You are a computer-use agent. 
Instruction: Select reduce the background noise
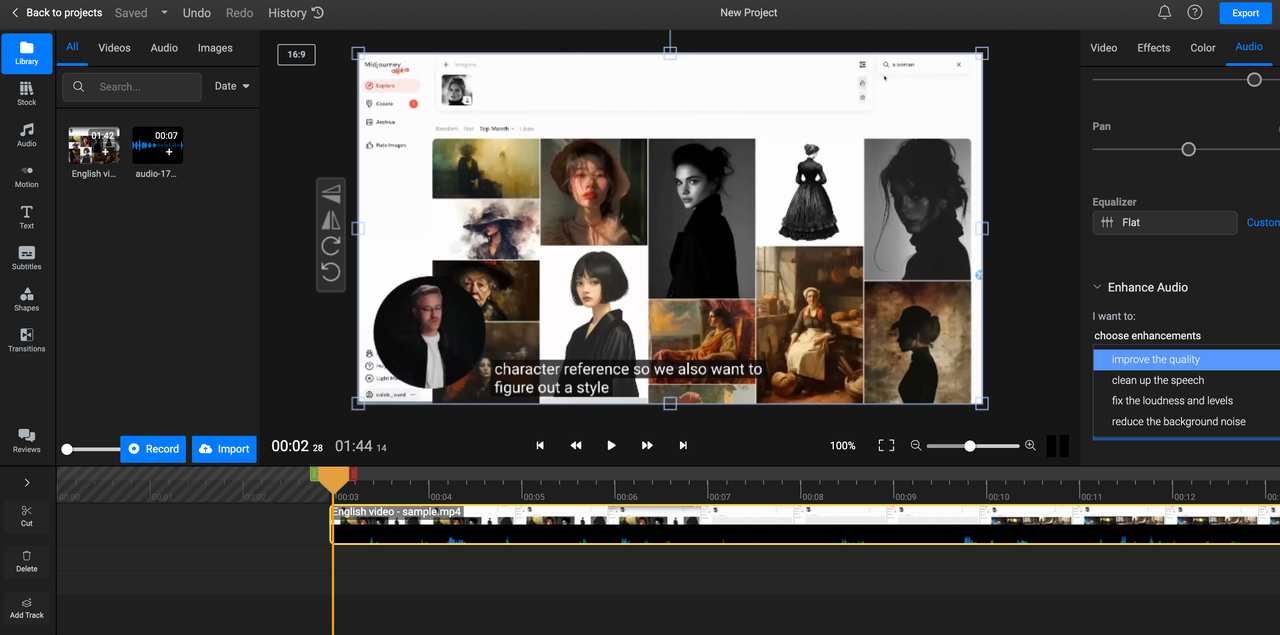coord(1186,422)
